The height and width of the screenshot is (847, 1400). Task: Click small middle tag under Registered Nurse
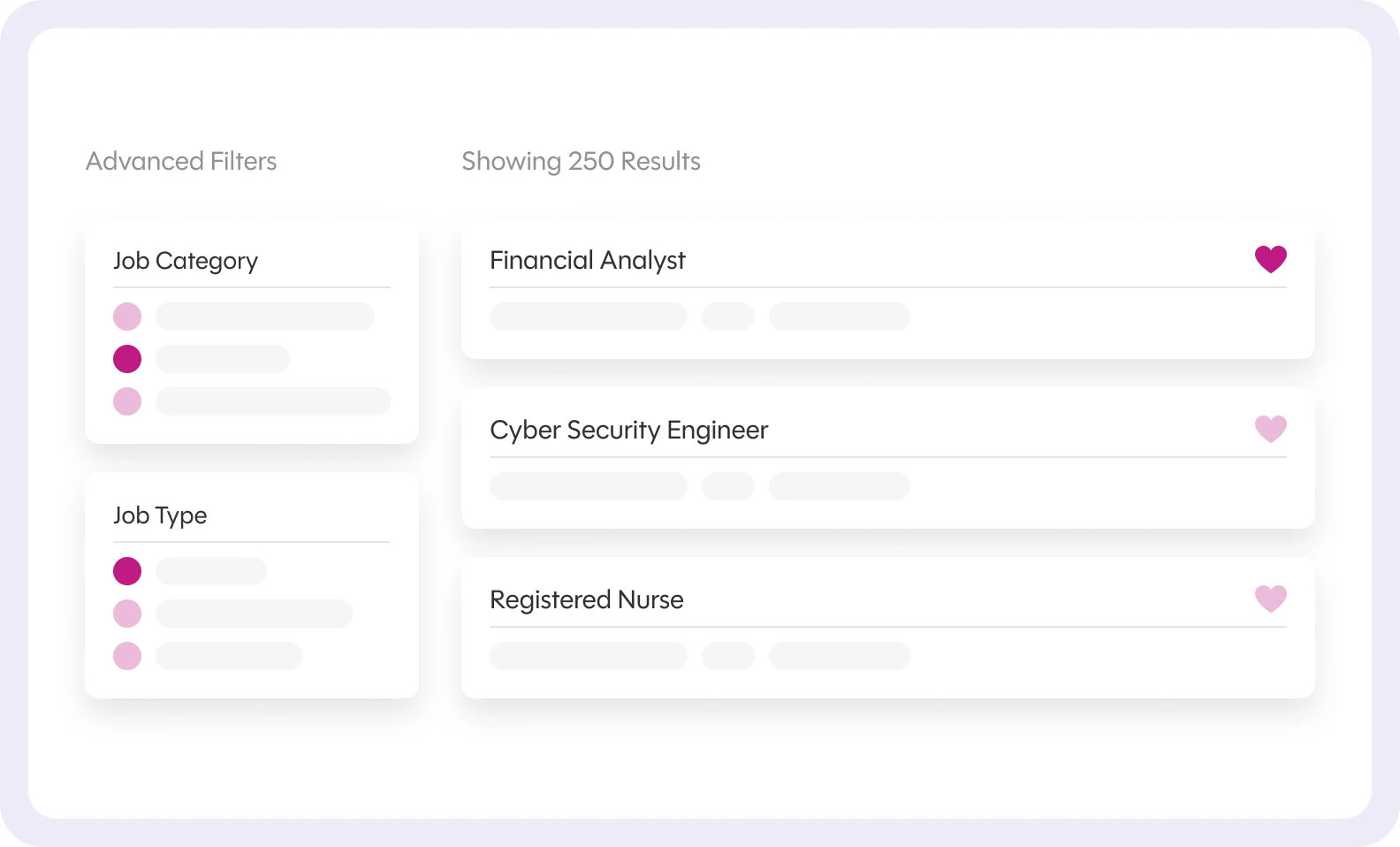pyautogui.click(x=728, y=656)
